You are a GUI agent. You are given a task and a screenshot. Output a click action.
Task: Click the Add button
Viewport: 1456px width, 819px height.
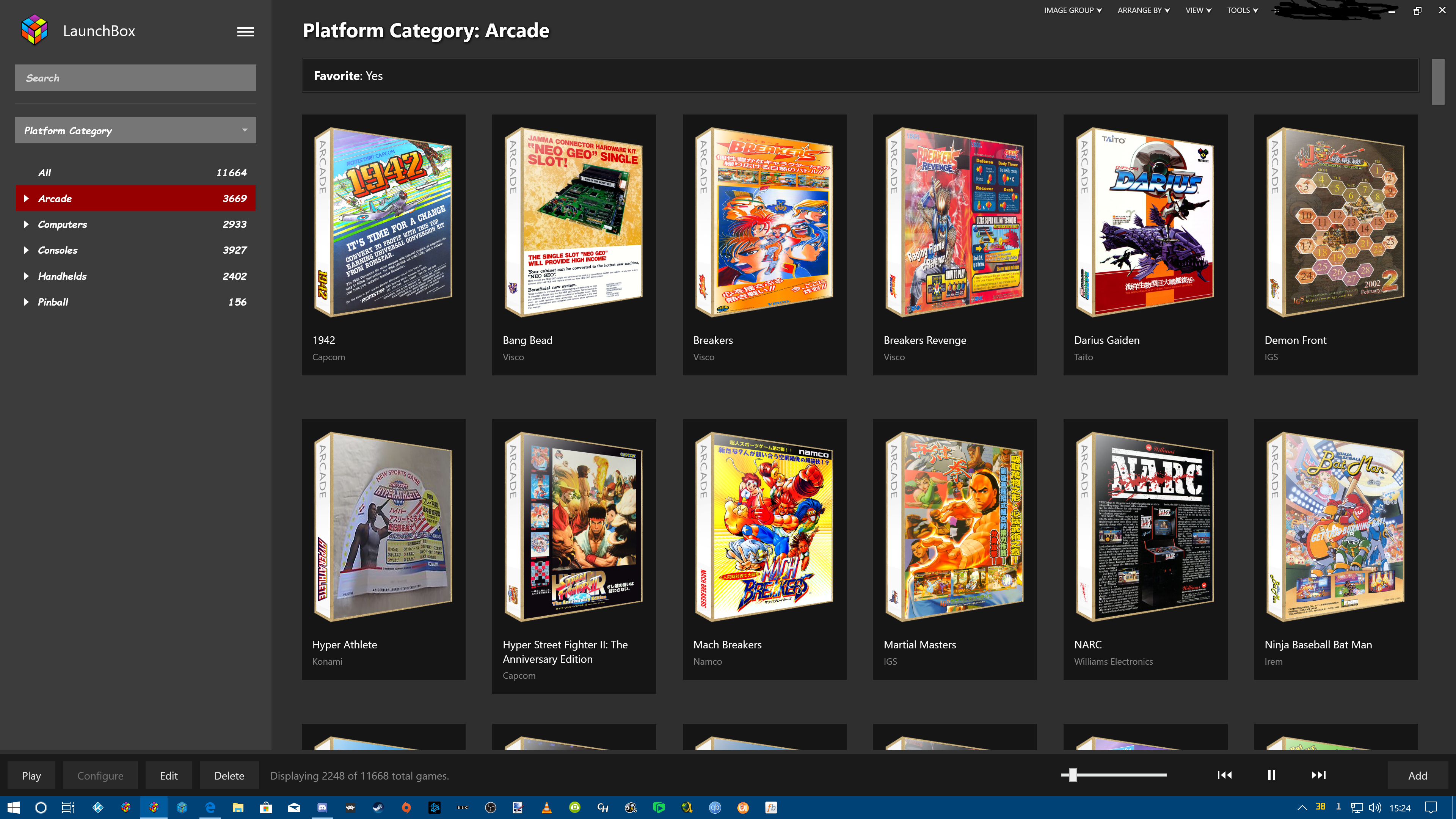point(1418,775)
